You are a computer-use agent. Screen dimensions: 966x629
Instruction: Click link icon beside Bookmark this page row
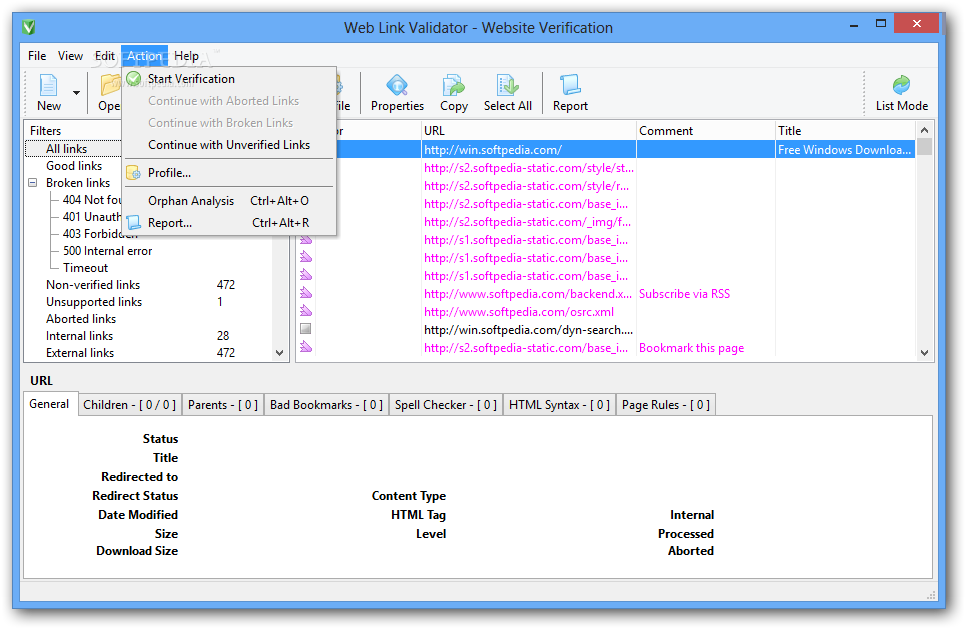(x=306, y=347)
